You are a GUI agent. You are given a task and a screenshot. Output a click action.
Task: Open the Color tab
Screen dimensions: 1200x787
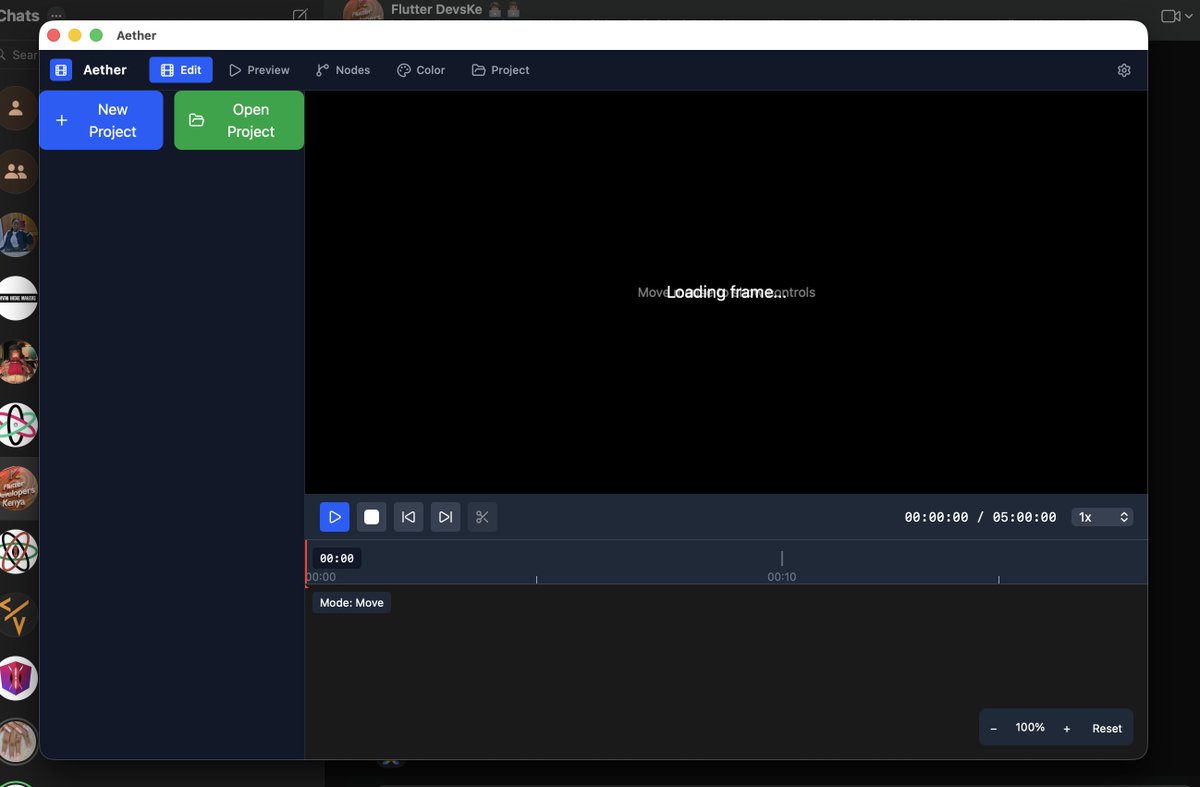[x=421, y=70]
